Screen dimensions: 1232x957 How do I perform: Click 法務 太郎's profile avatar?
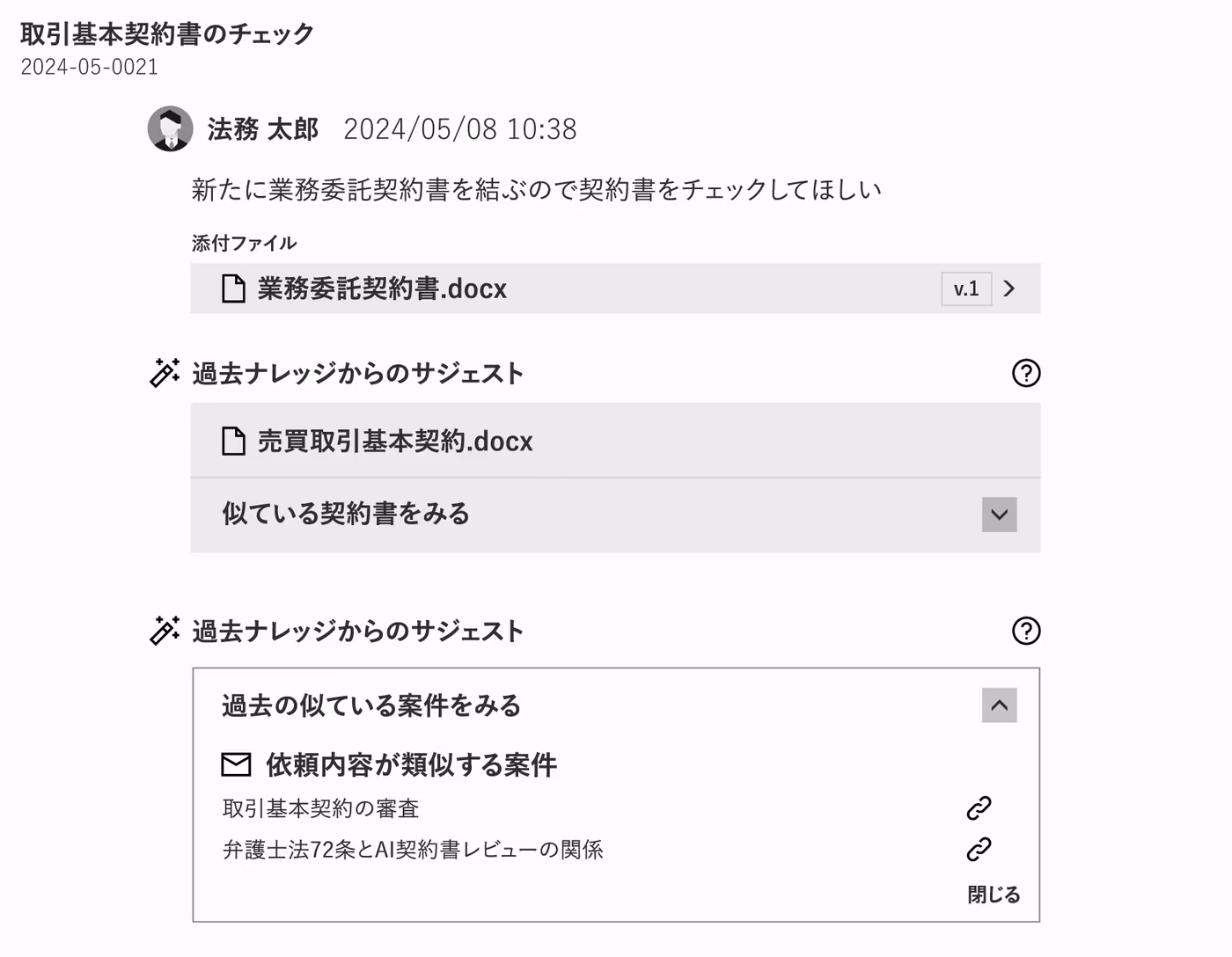(170, 129)
